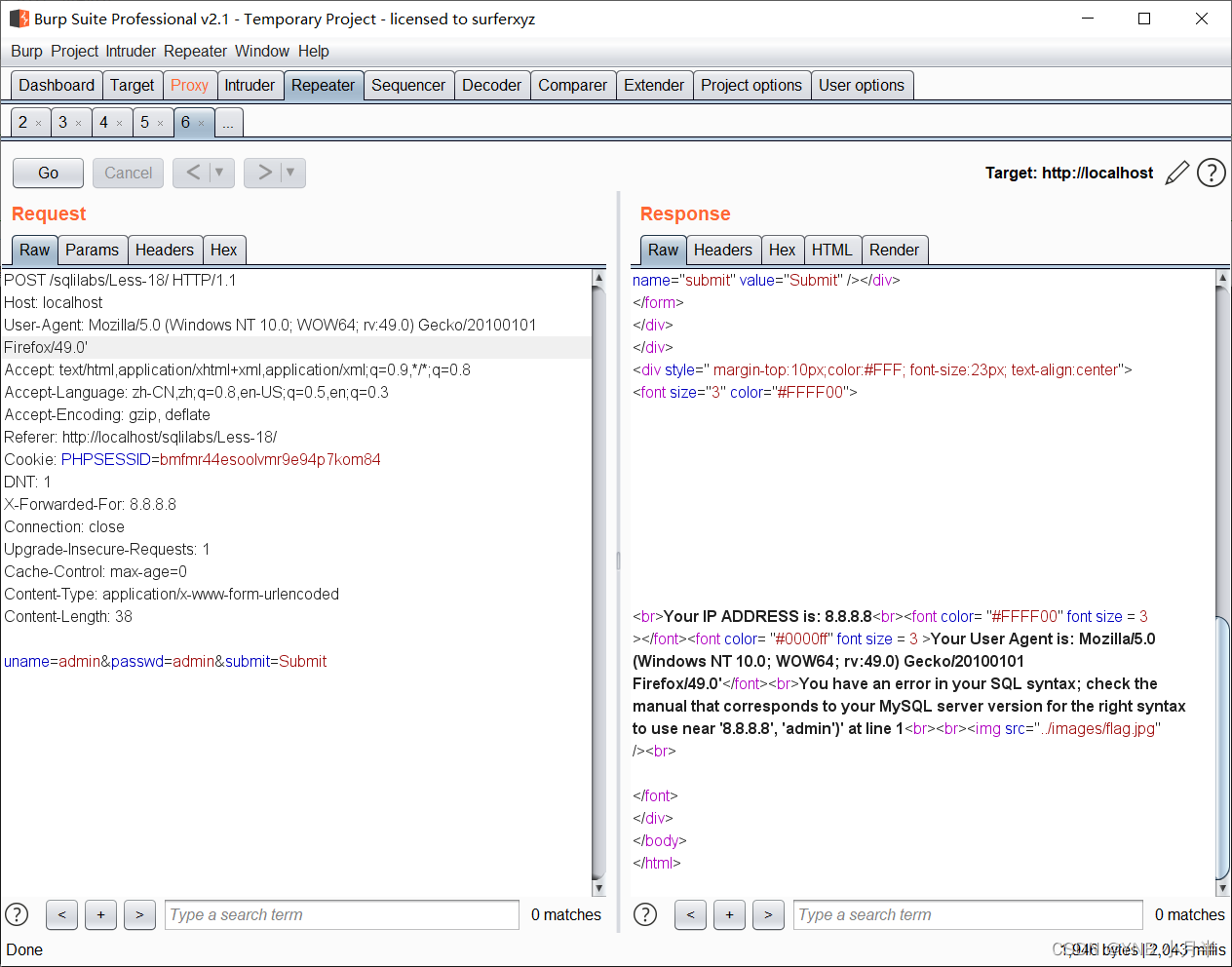Show response HTML view
Image resolution: width=1232 pixels, height=967 pixels.
point(831,250)
